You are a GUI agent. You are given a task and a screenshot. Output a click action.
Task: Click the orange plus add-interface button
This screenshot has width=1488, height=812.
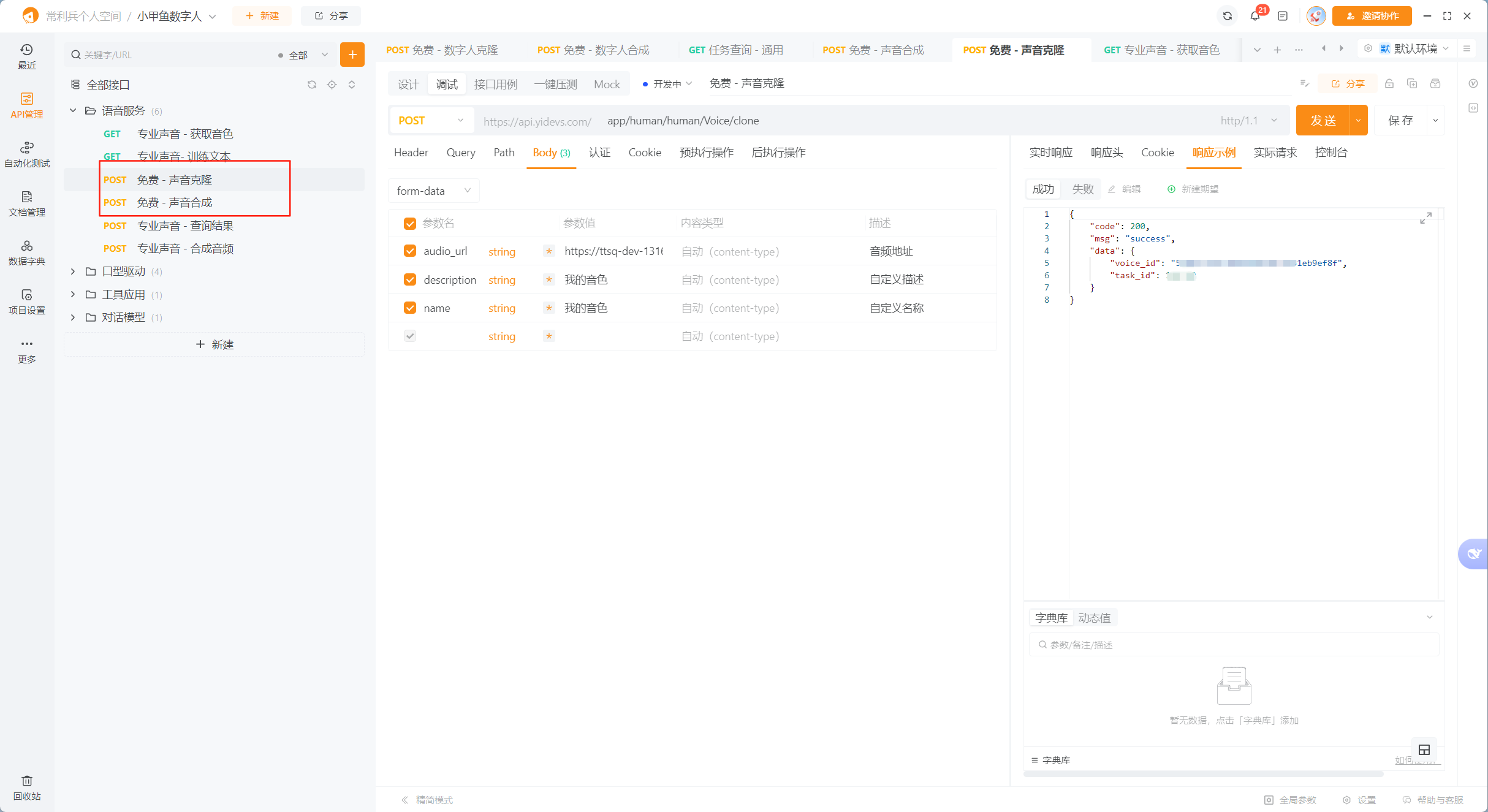[x=352, y=55]
